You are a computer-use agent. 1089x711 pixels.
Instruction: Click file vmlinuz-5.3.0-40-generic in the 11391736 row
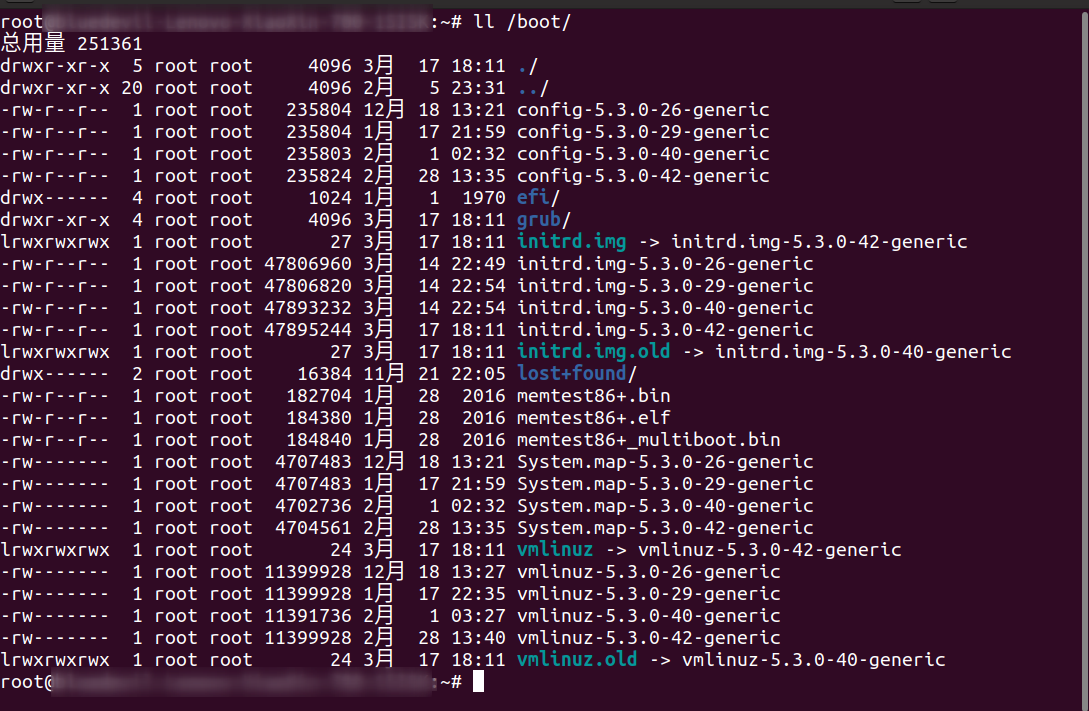click(x=649, y=616)
